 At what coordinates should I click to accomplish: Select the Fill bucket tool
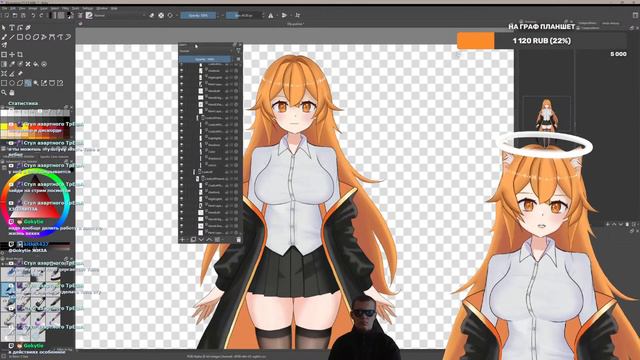coord(36,64)
